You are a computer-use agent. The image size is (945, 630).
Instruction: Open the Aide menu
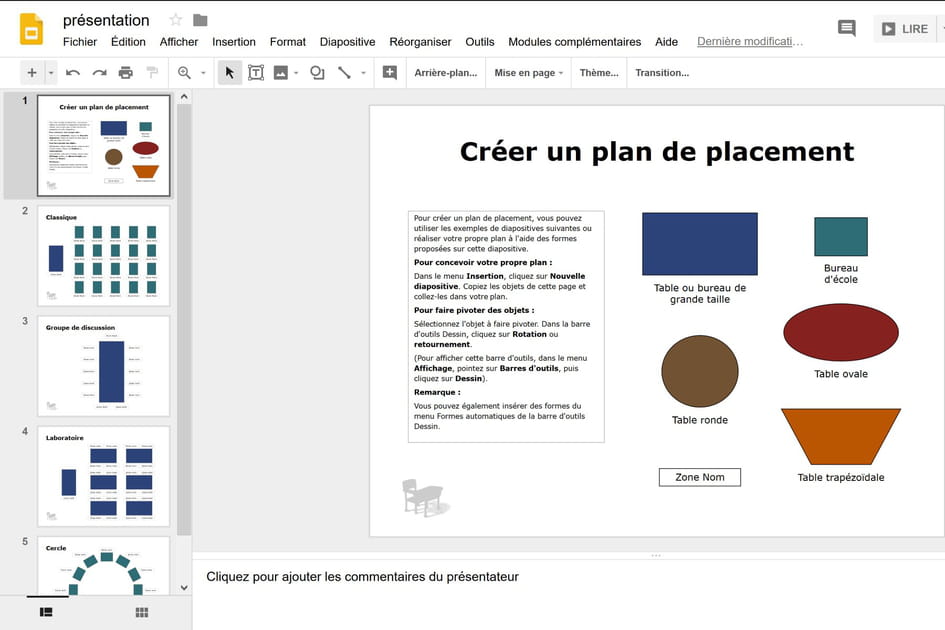667,42
